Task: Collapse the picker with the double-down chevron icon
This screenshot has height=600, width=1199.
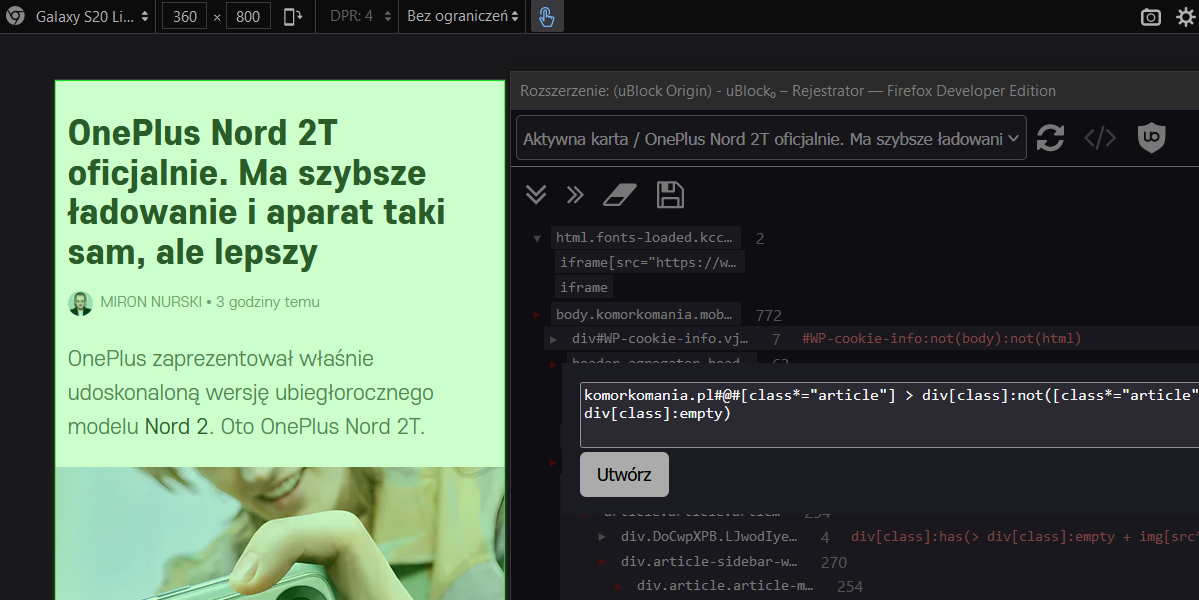Action: click(x=535, y=194)
